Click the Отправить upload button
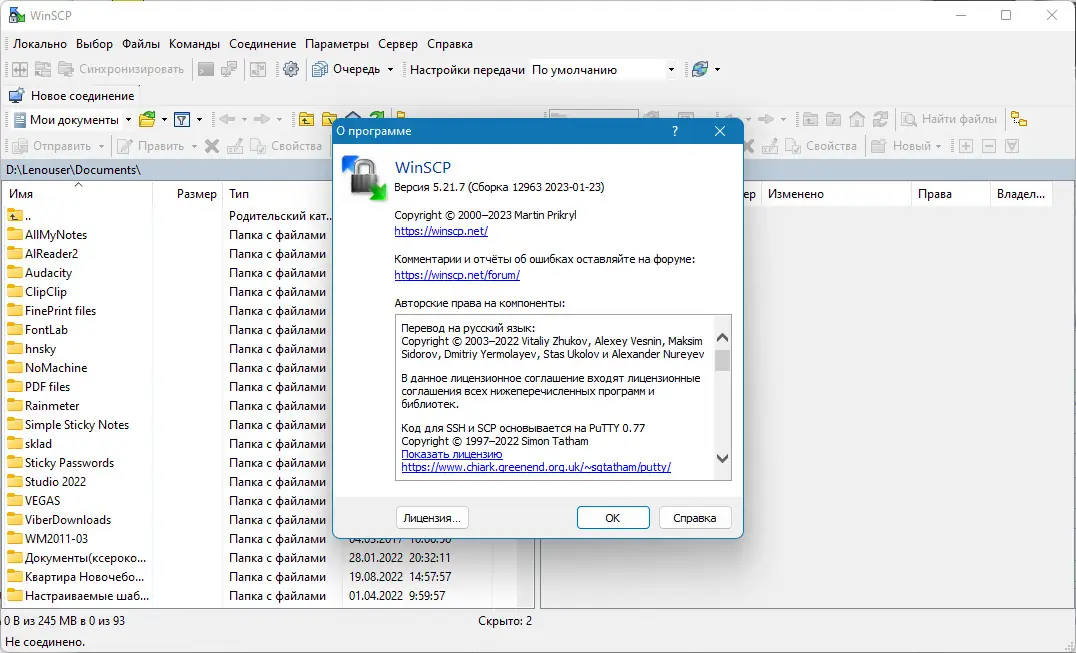This screenshot has height=653, width=1076. [x=52, y=145]
